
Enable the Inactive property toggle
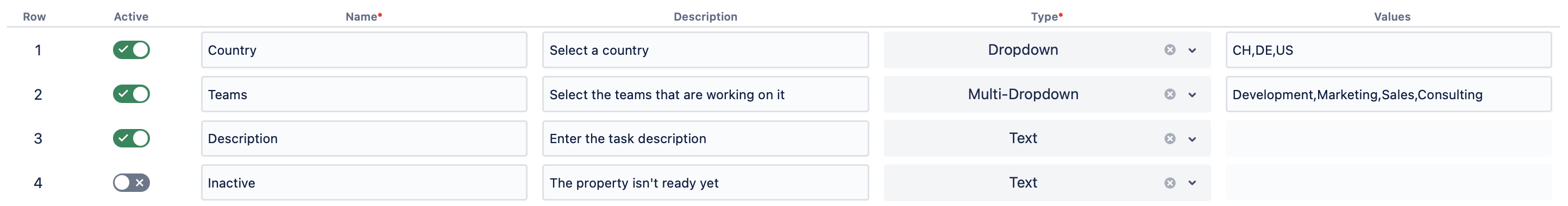(x=131, y=183)
